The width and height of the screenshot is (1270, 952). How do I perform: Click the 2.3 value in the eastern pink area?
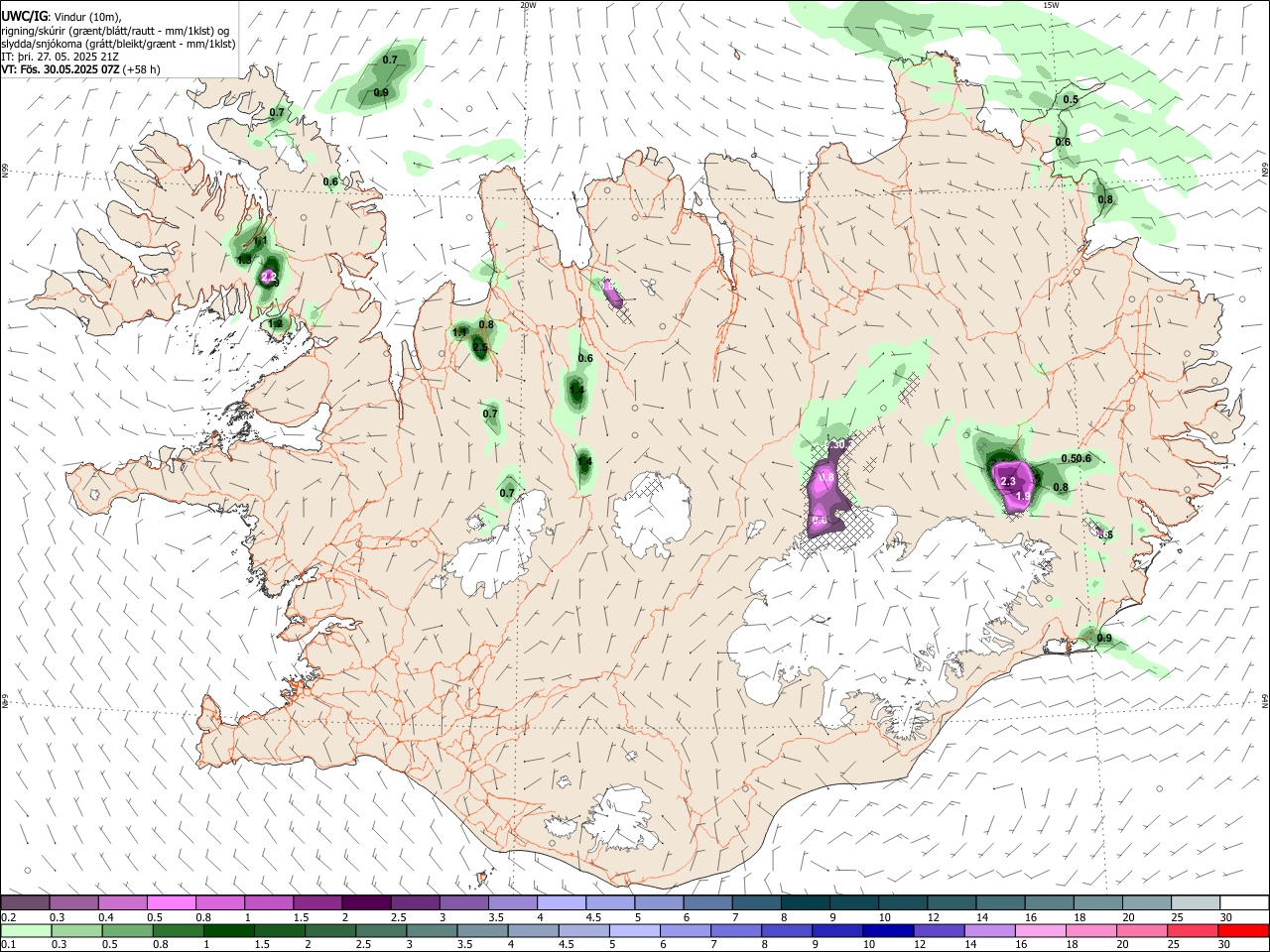tap(1008, 481)
